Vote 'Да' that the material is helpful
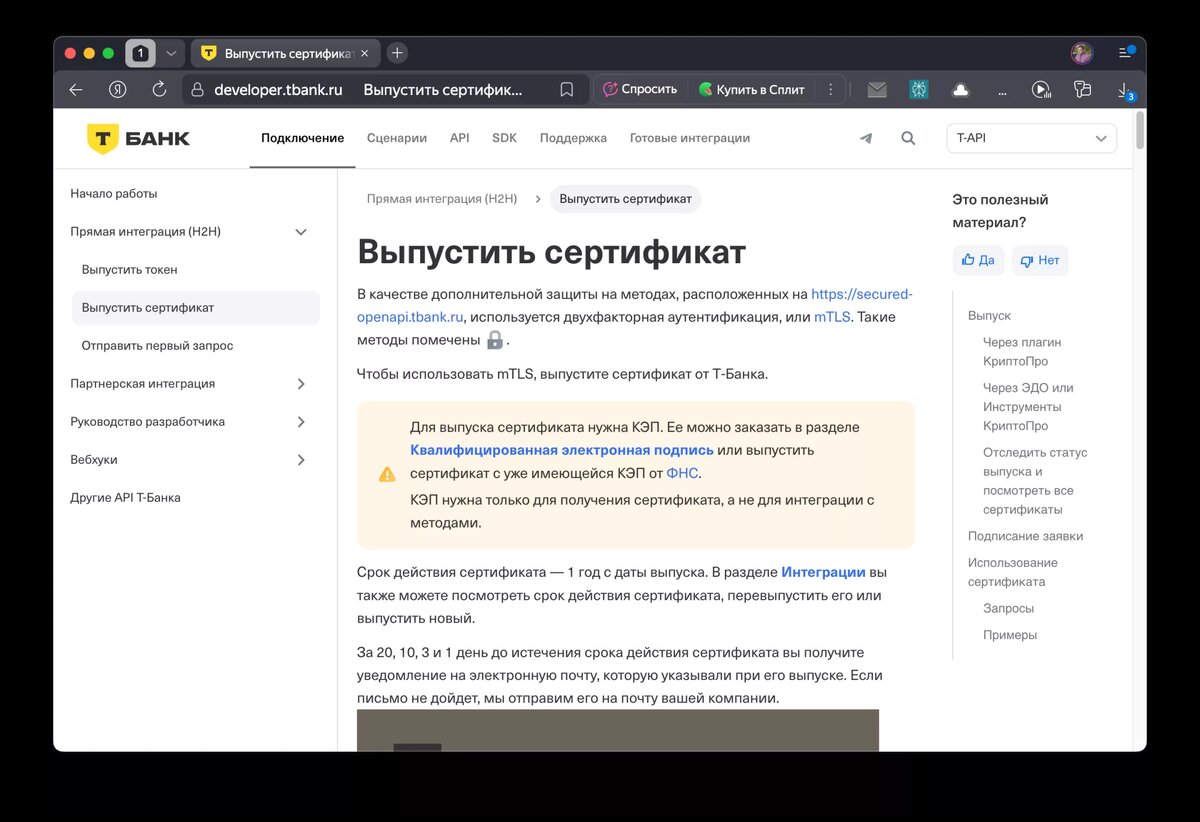Image resolution: width=1200 pixels, height=822 pixels. click(x=977, y=259)
